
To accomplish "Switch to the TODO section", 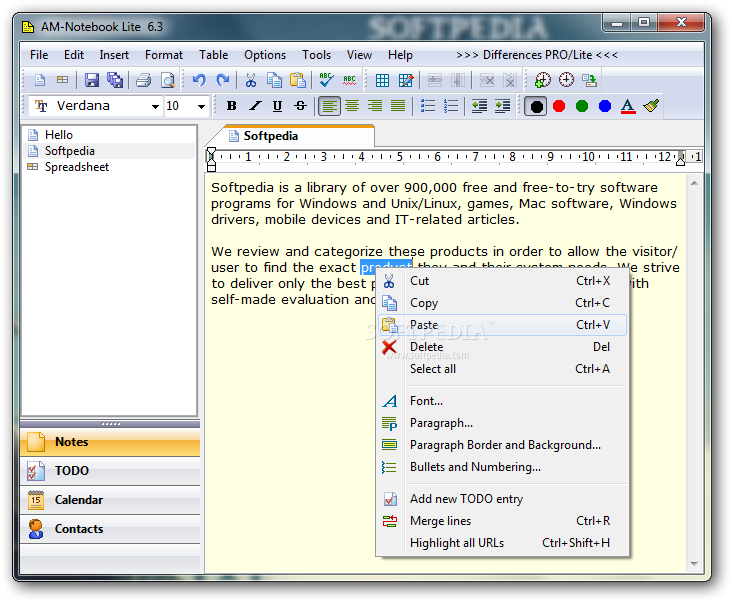I will (x=110, y=470).
